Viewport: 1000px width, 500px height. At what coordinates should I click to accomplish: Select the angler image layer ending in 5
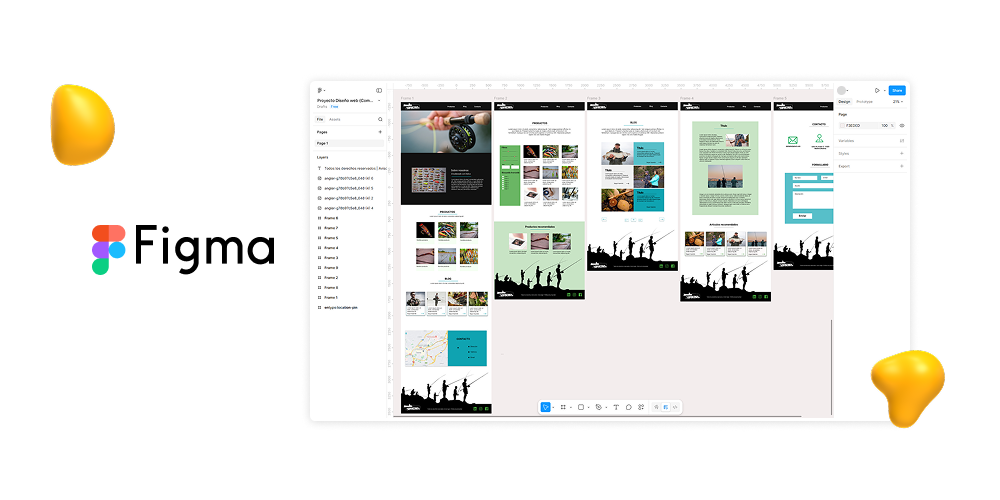tap(351, 188)
